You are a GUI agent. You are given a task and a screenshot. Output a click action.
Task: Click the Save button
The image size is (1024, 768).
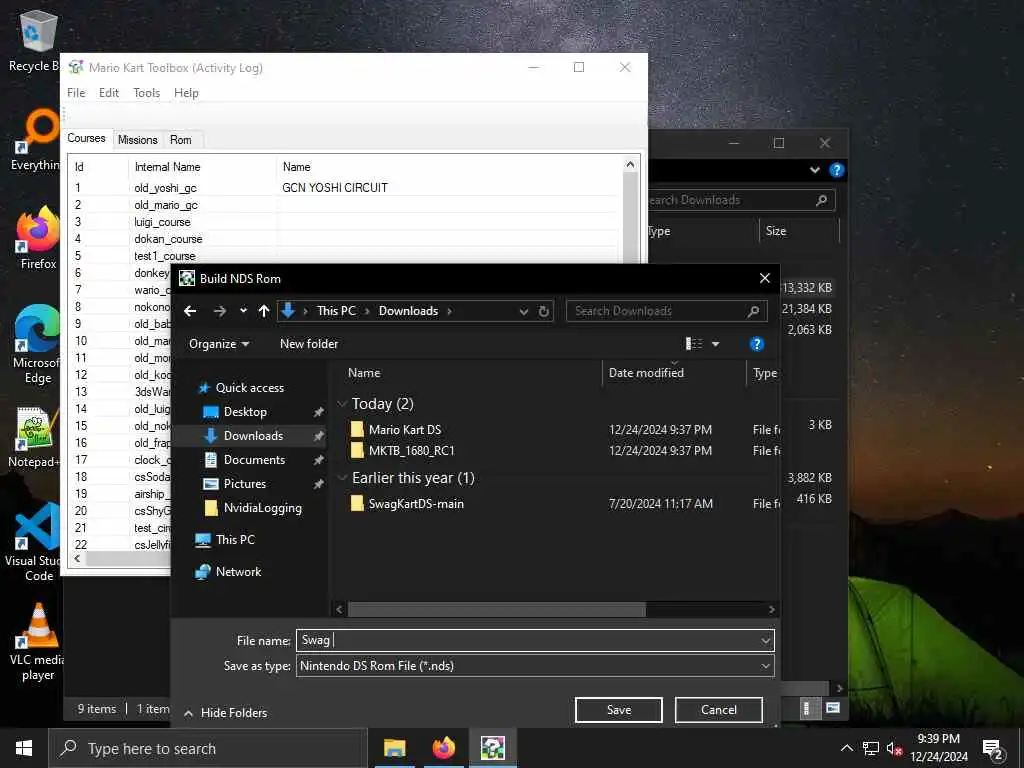[x=618, y=710]
